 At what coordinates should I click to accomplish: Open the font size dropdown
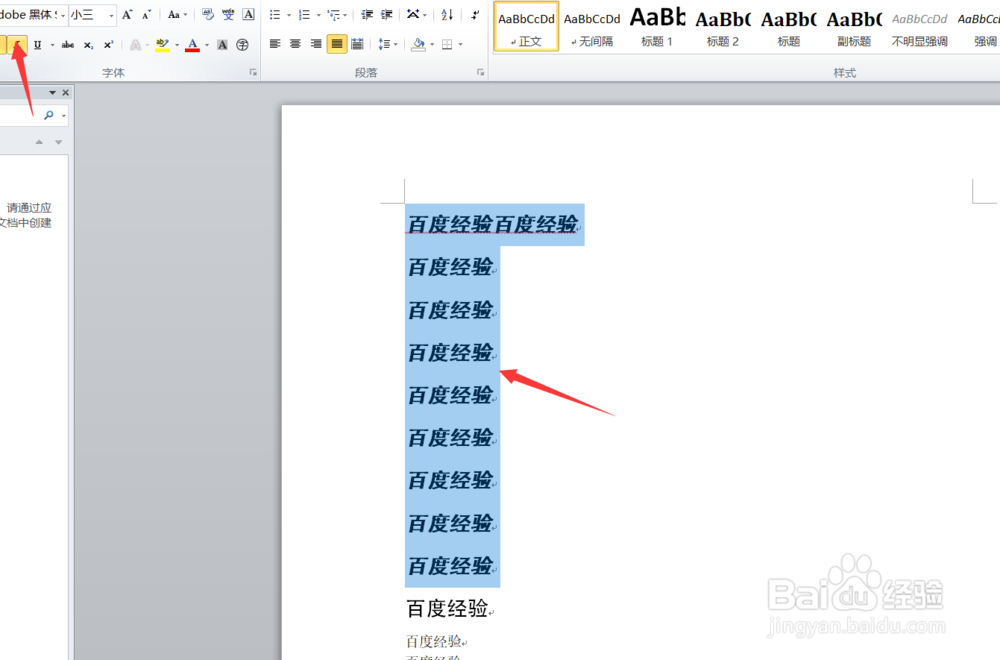(x=111, y=15)
